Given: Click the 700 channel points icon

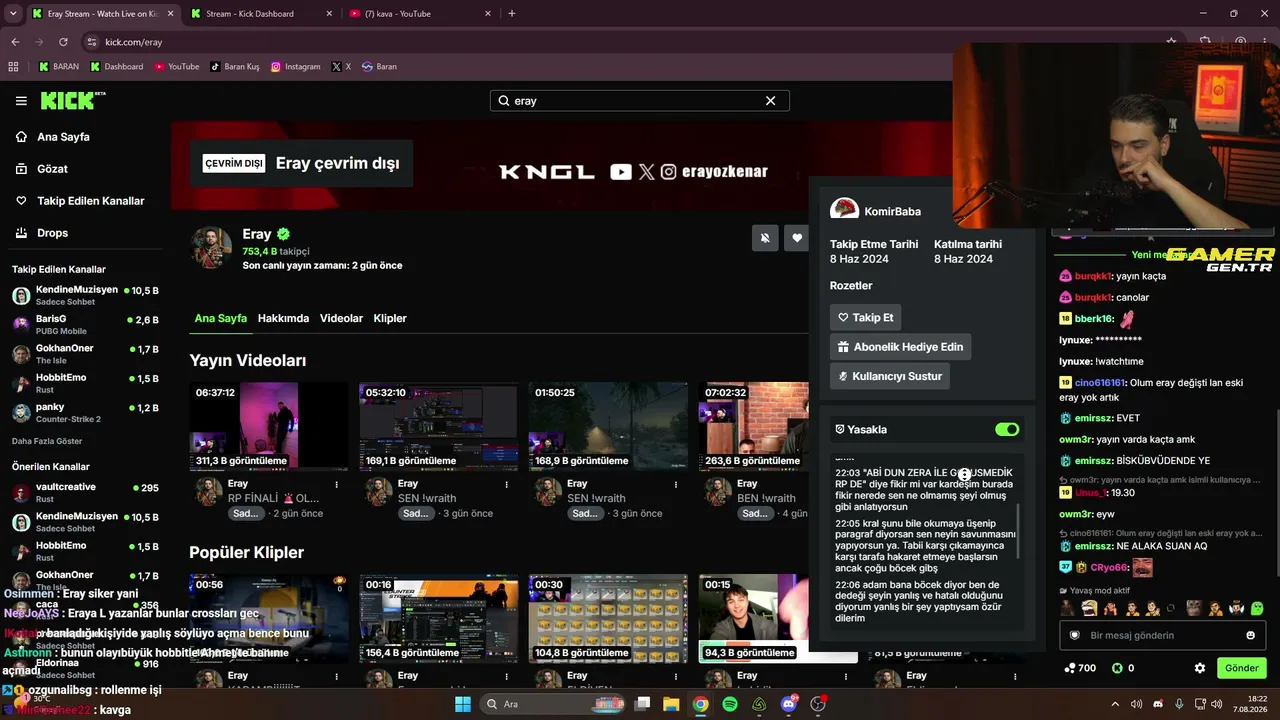Looking at the screenshot, I should click(x=1069, y=668).
